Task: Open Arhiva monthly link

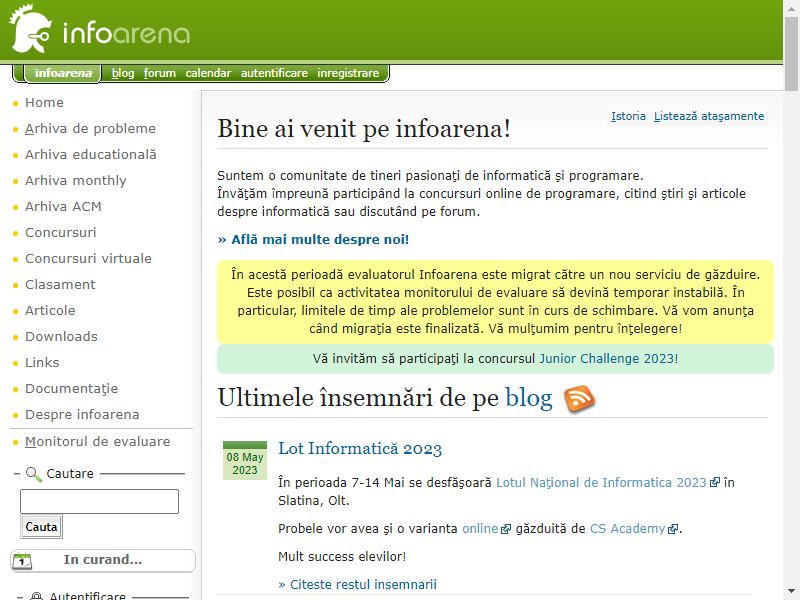Action: click(x=76, y=181)
